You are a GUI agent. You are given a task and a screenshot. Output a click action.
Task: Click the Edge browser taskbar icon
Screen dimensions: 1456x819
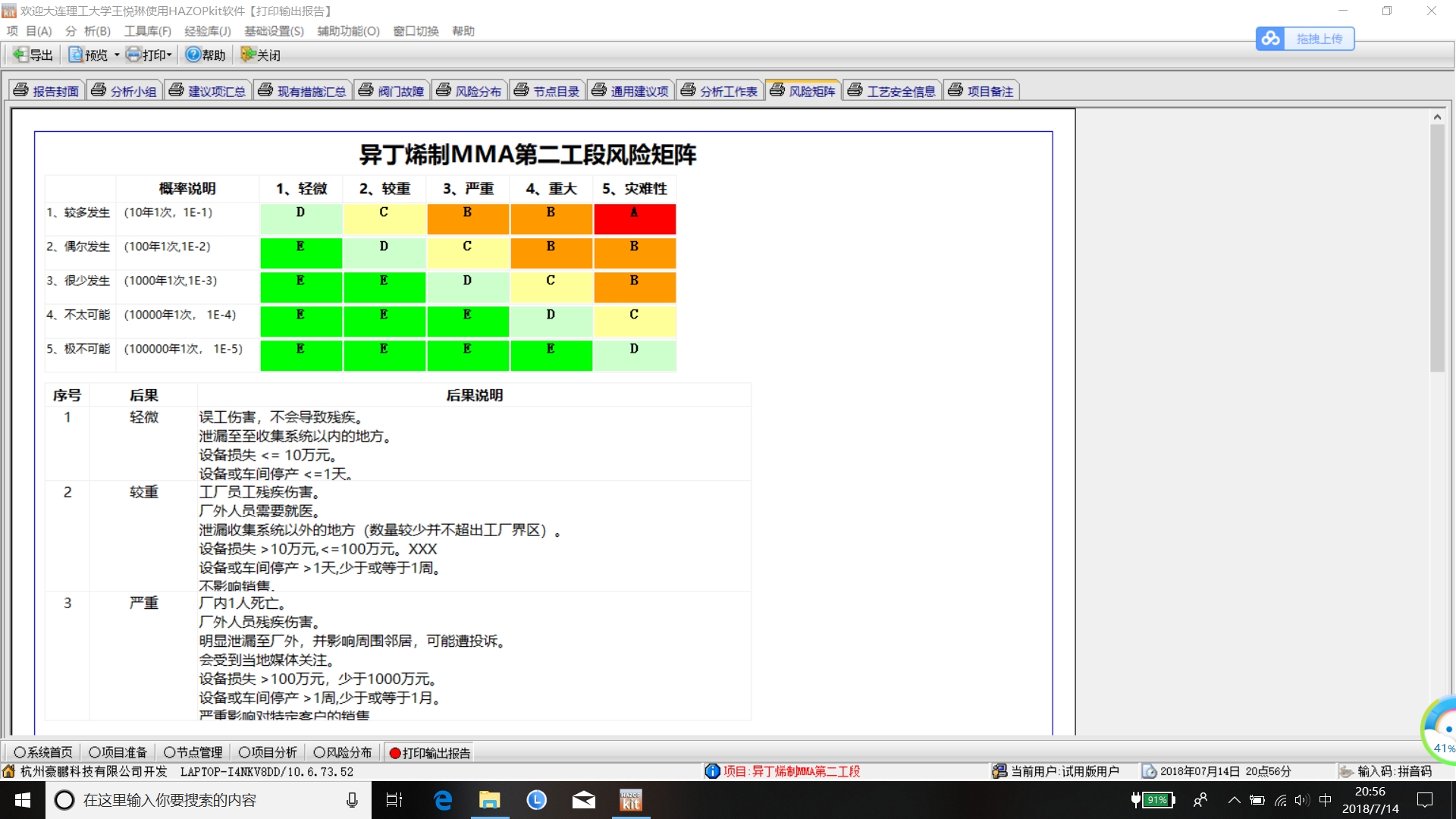tap(442, 800)
